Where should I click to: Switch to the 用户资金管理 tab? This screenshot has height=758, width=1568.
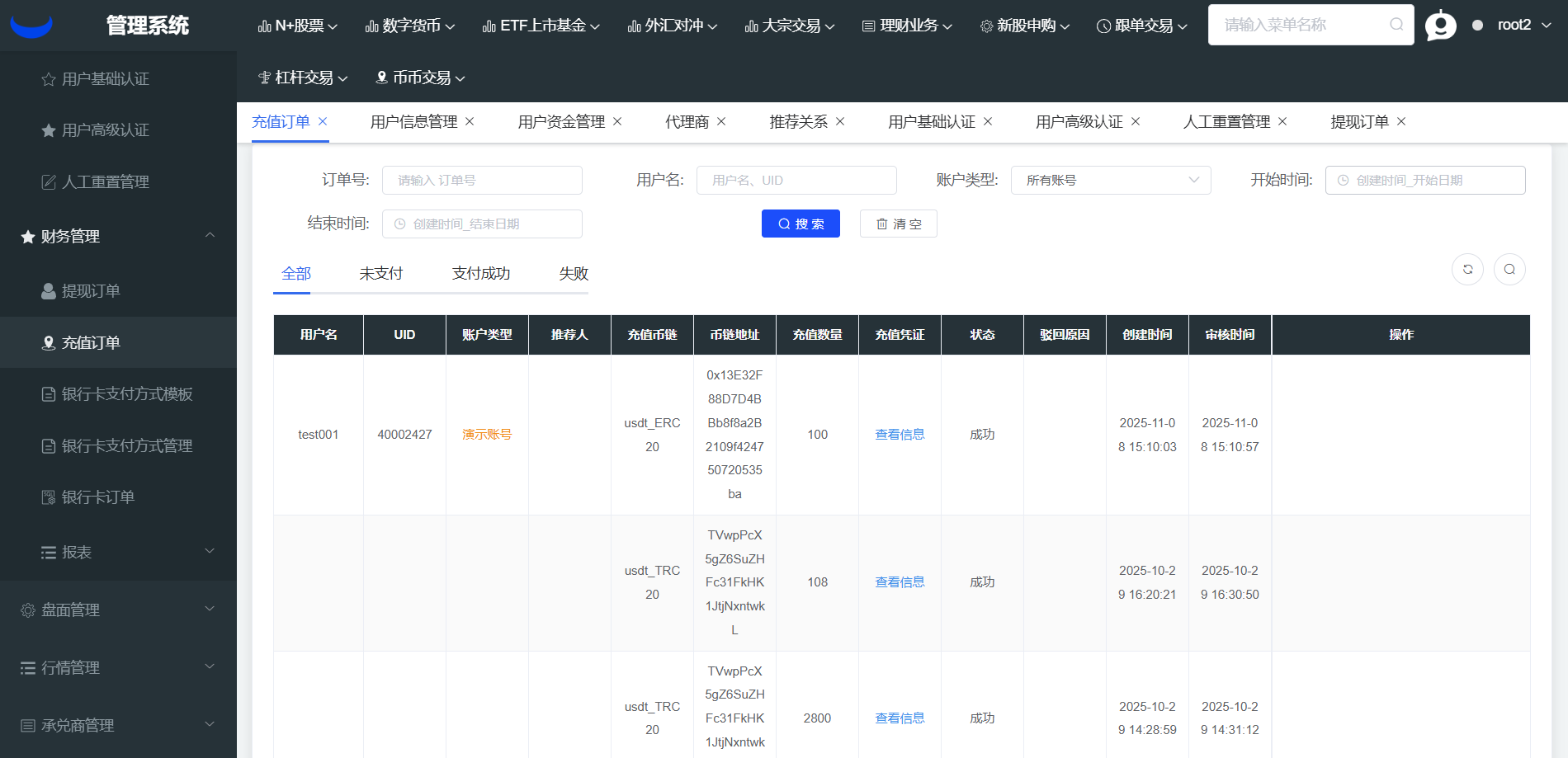click(561, 122)
